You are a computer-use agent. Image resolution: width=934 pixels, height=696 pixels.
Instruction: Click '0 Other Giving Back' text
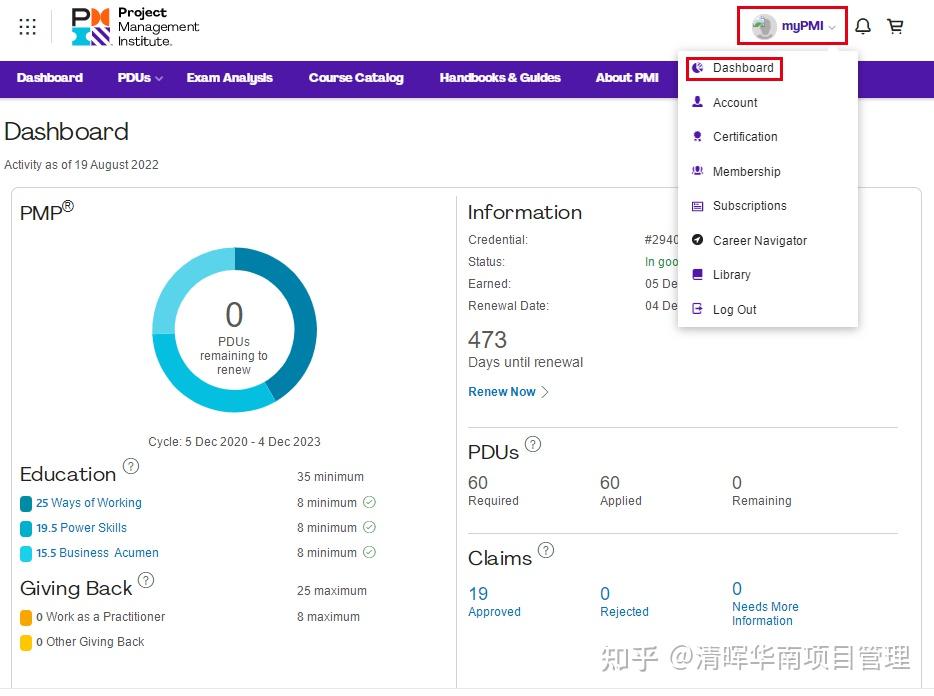[x=90, y=642]
